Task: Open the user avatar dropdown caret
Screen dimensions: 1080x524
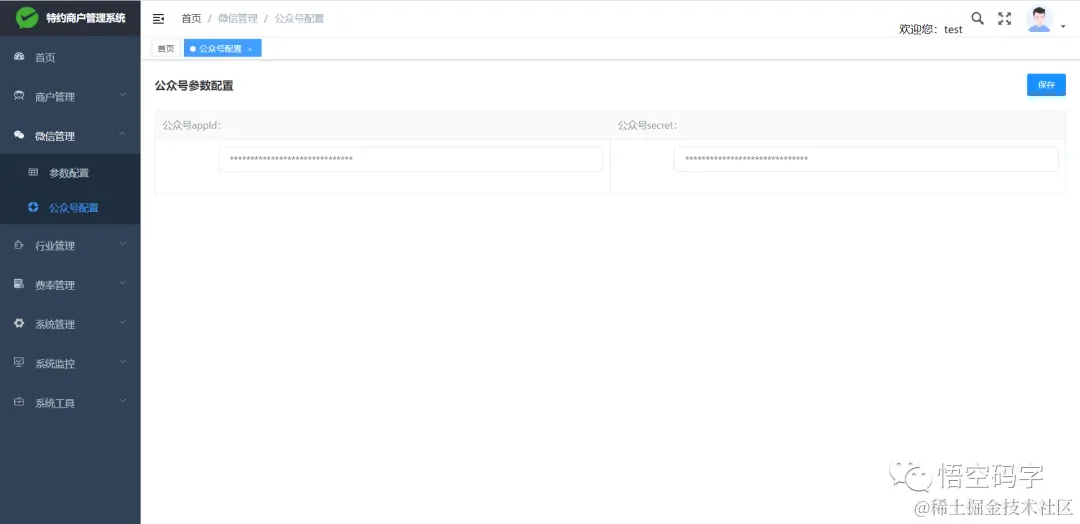Action: tap(1063, 26)
